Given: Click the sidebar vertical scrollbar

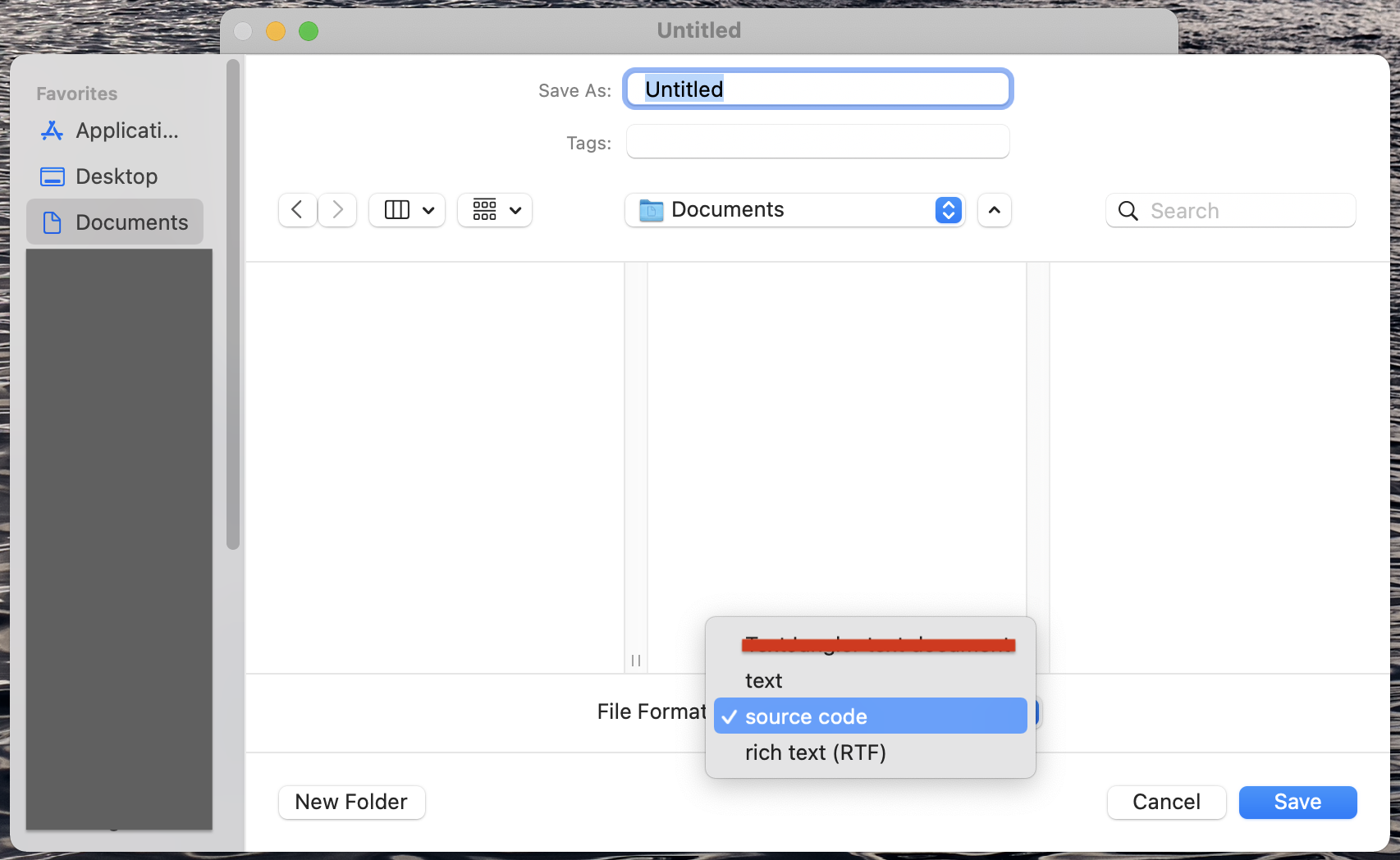Looking at the screenshot, I should point(233,304).
